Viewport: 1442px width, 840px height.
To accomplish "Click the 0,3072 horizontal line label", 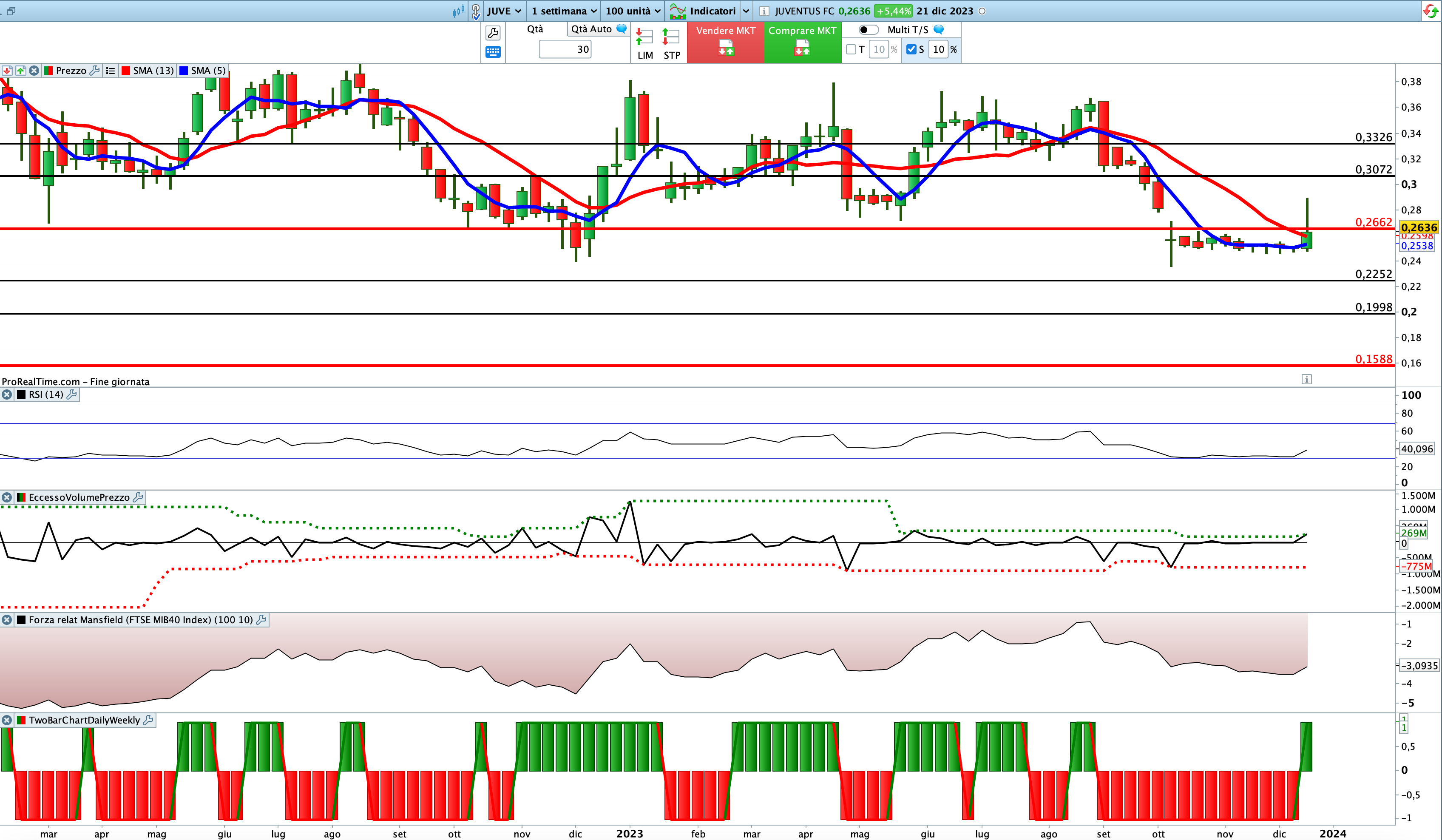I will click(1373, 169).
